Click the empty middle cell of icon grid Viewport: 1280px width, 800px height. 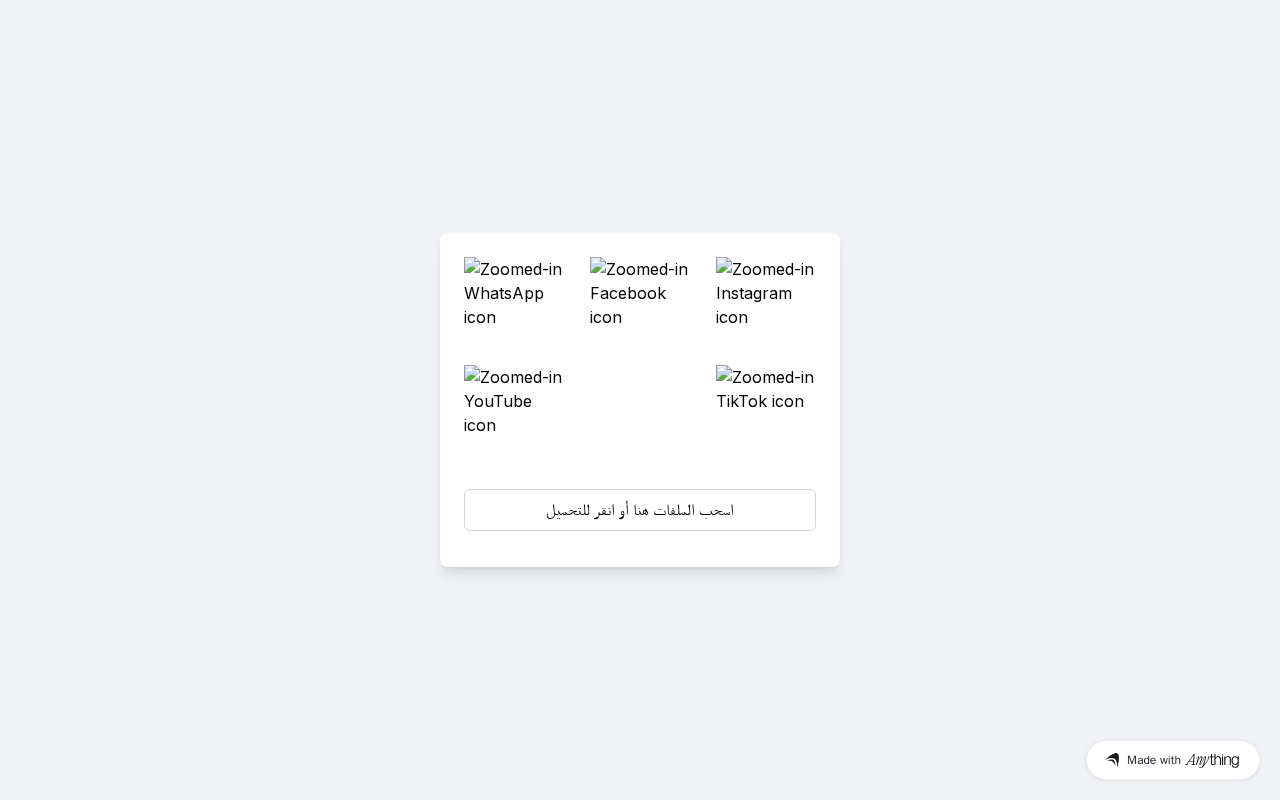pos(640,401)
